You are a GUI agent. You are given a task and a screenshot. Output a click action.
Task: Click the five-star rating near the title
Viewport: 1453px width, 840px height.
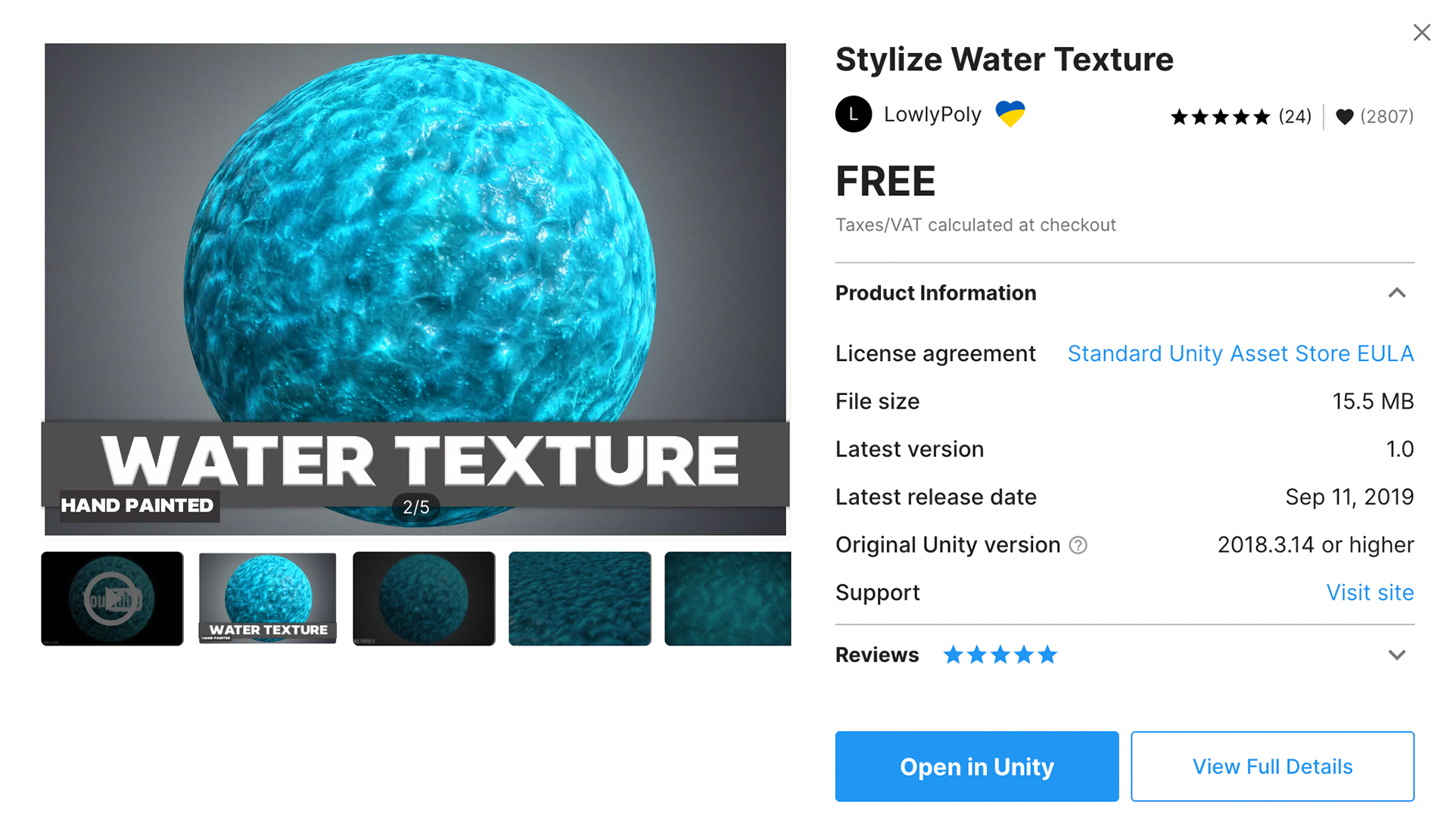click(1220, 117)
